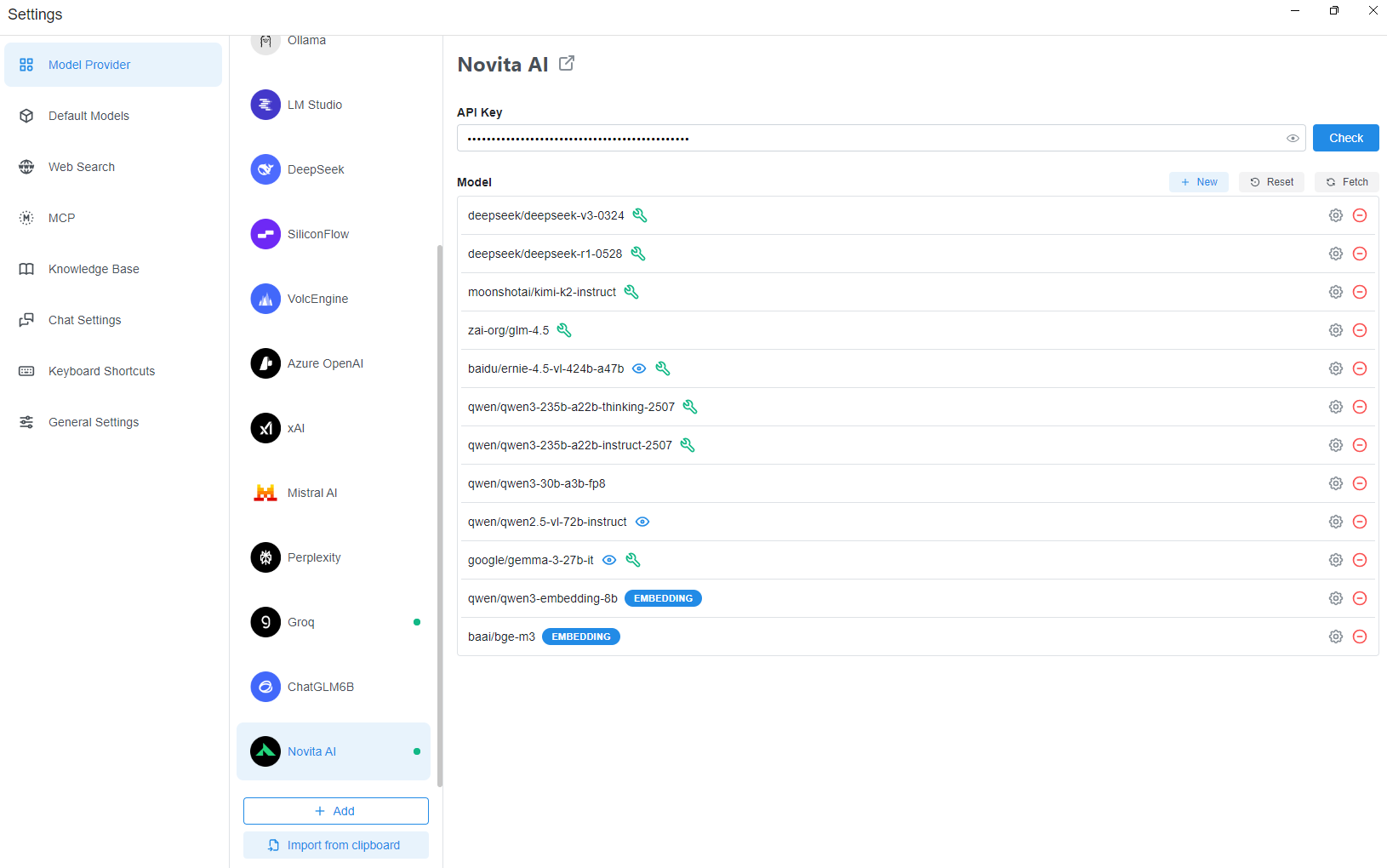Select VolcEngine provider
The image size is (1387, 868).
pos(334,299)
